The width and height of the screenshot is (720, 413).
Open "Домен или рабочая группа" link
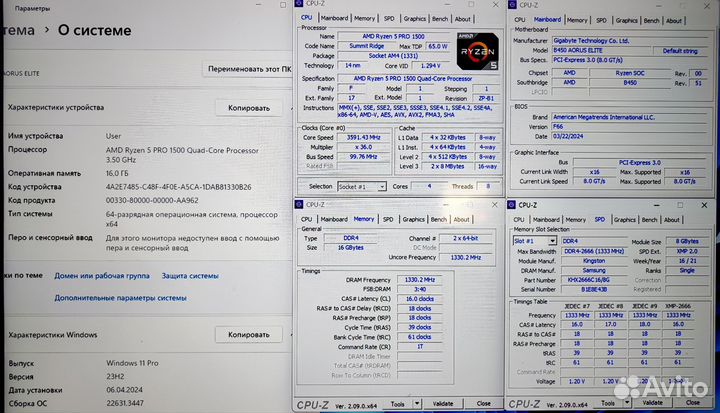pyautogui.click(x=102, y=276)
